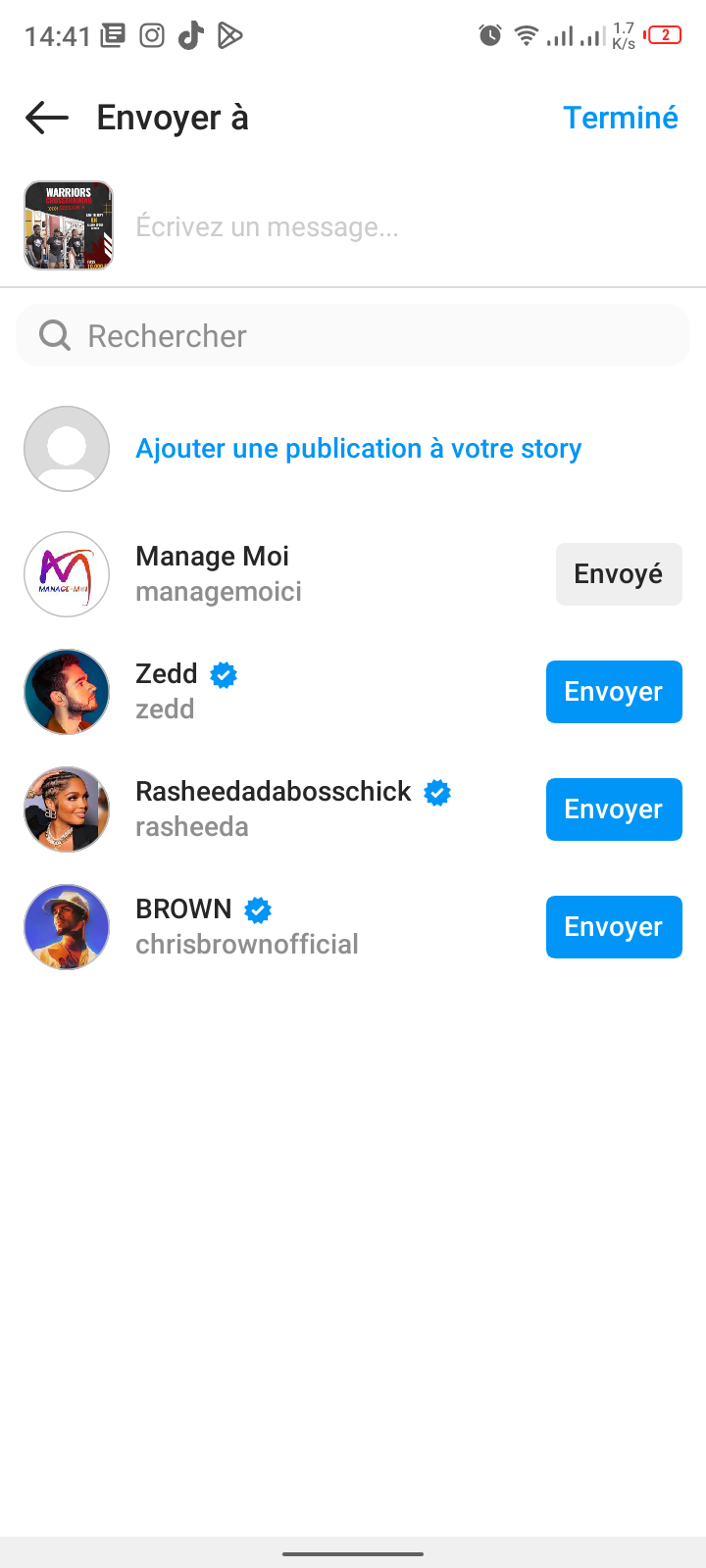Tap Zedd's verified badge
Image resolution: width=706 pixels, height=1568 pixels.
(224, 674)
